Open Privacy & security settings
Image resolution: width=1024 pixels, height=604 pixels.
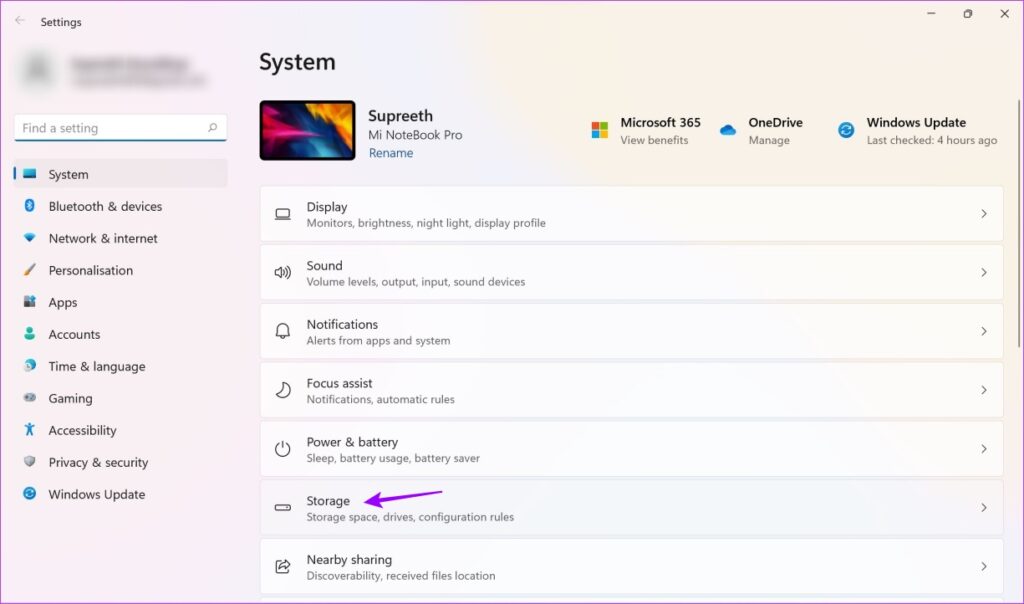pyautogui.click(x=121, y=462)
